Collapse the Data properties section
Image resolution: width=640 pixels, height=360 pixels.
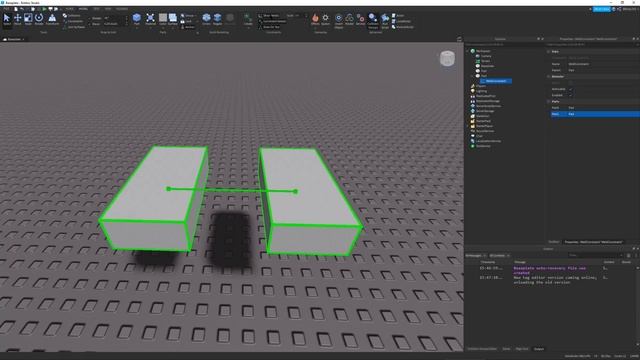pyautogui.click(x=549, y=51)
